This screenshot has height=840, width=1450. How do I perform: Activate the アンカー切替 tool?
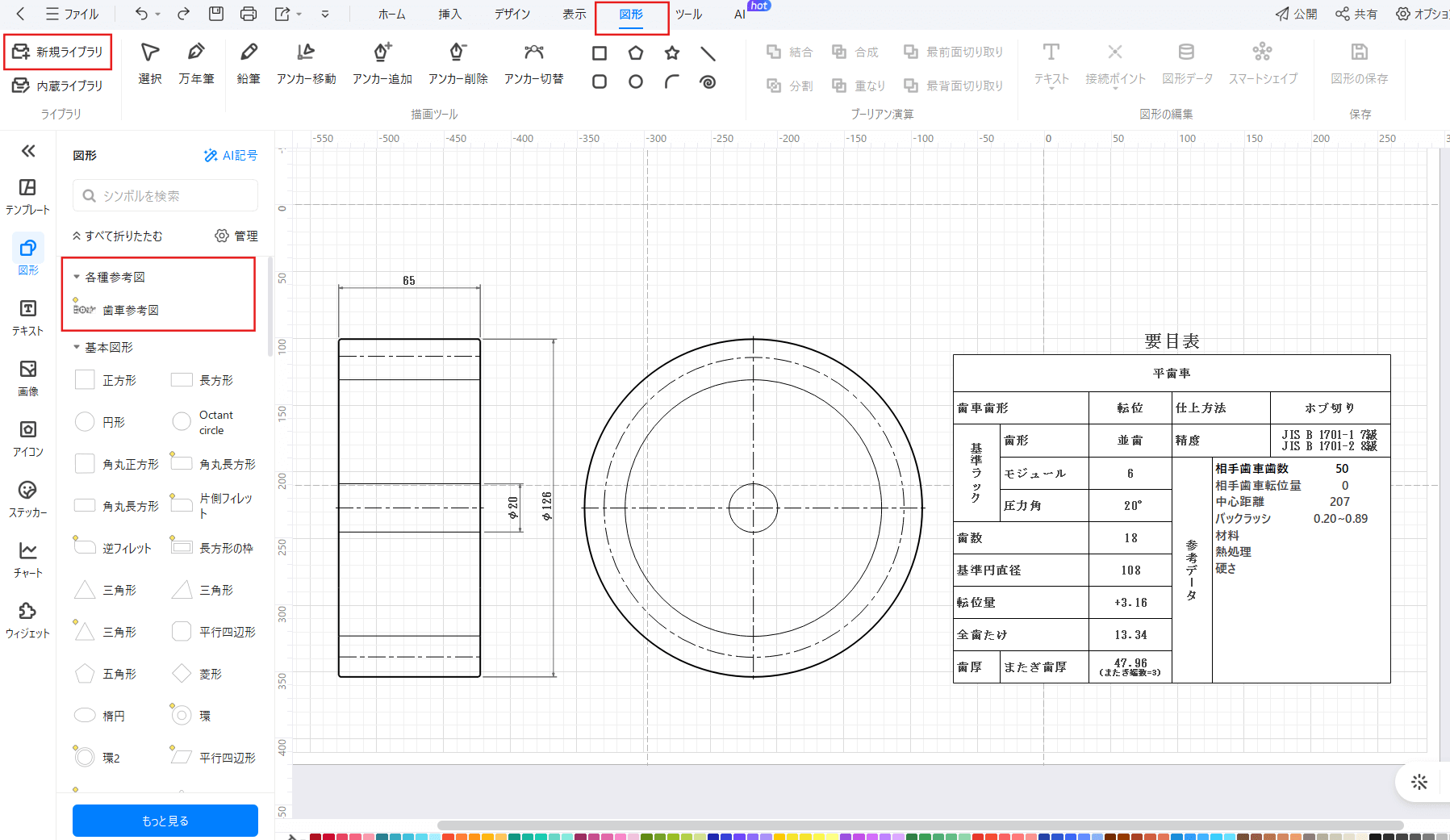(x=533, y=63)
